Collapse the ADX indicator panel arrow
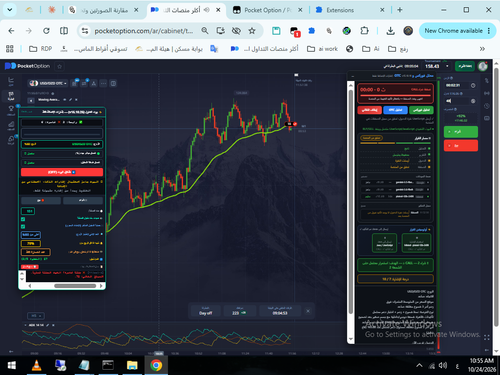 coord(25,325)
